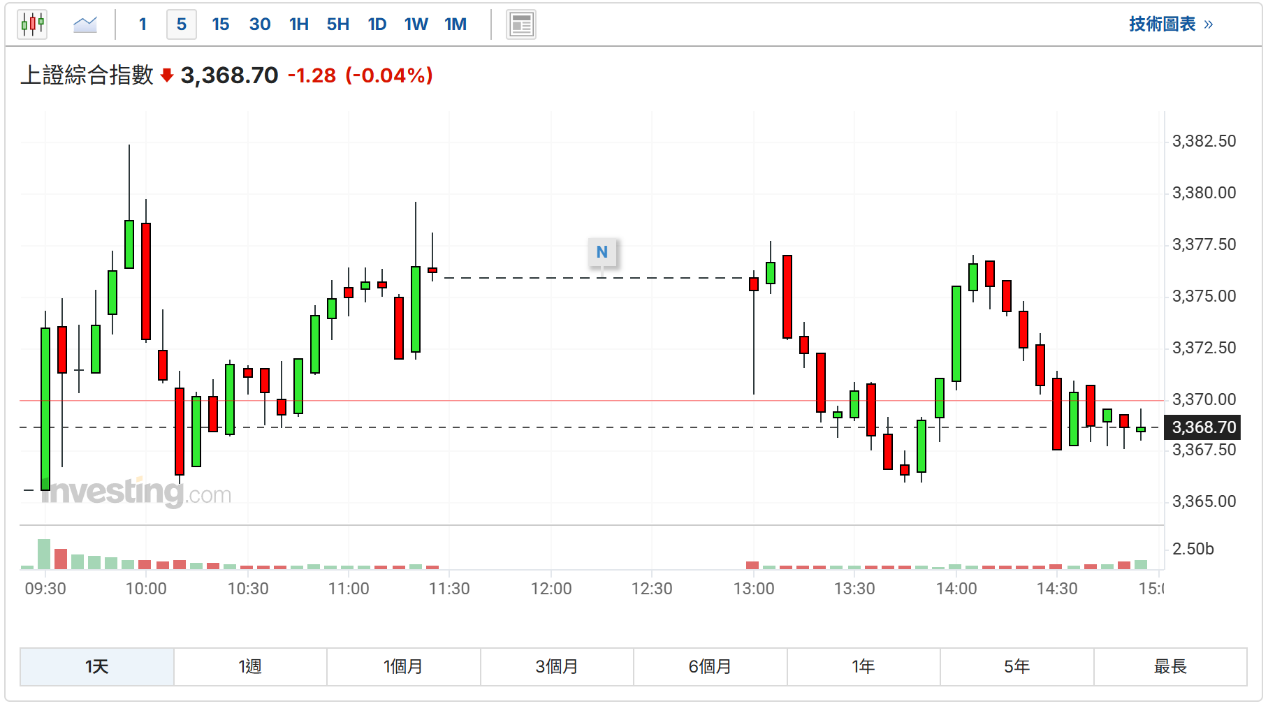Image resolution: width=1268 pixels, height=706 pixels.
Task: Select the 1W interval
Action: coord(416,24)
